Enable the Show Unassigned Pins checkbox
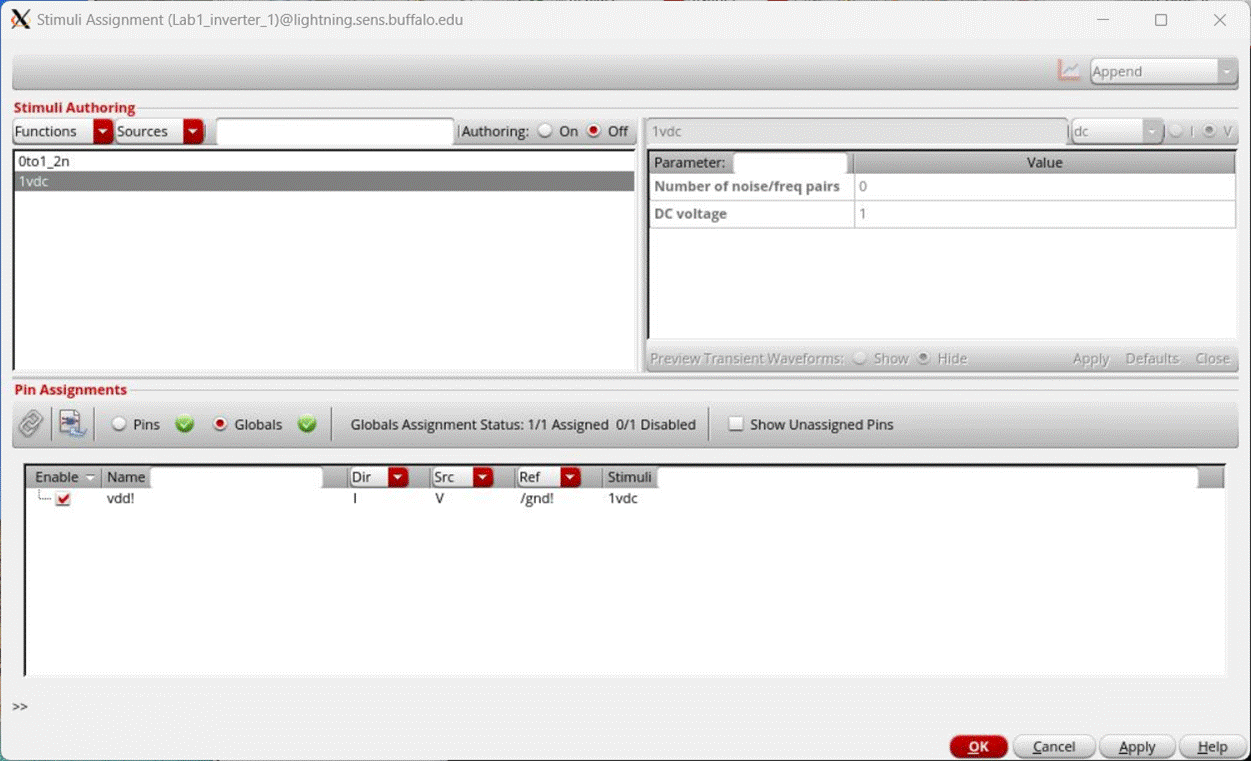The width and height of the screenshot is (1251, 761). tap(736, 424)
